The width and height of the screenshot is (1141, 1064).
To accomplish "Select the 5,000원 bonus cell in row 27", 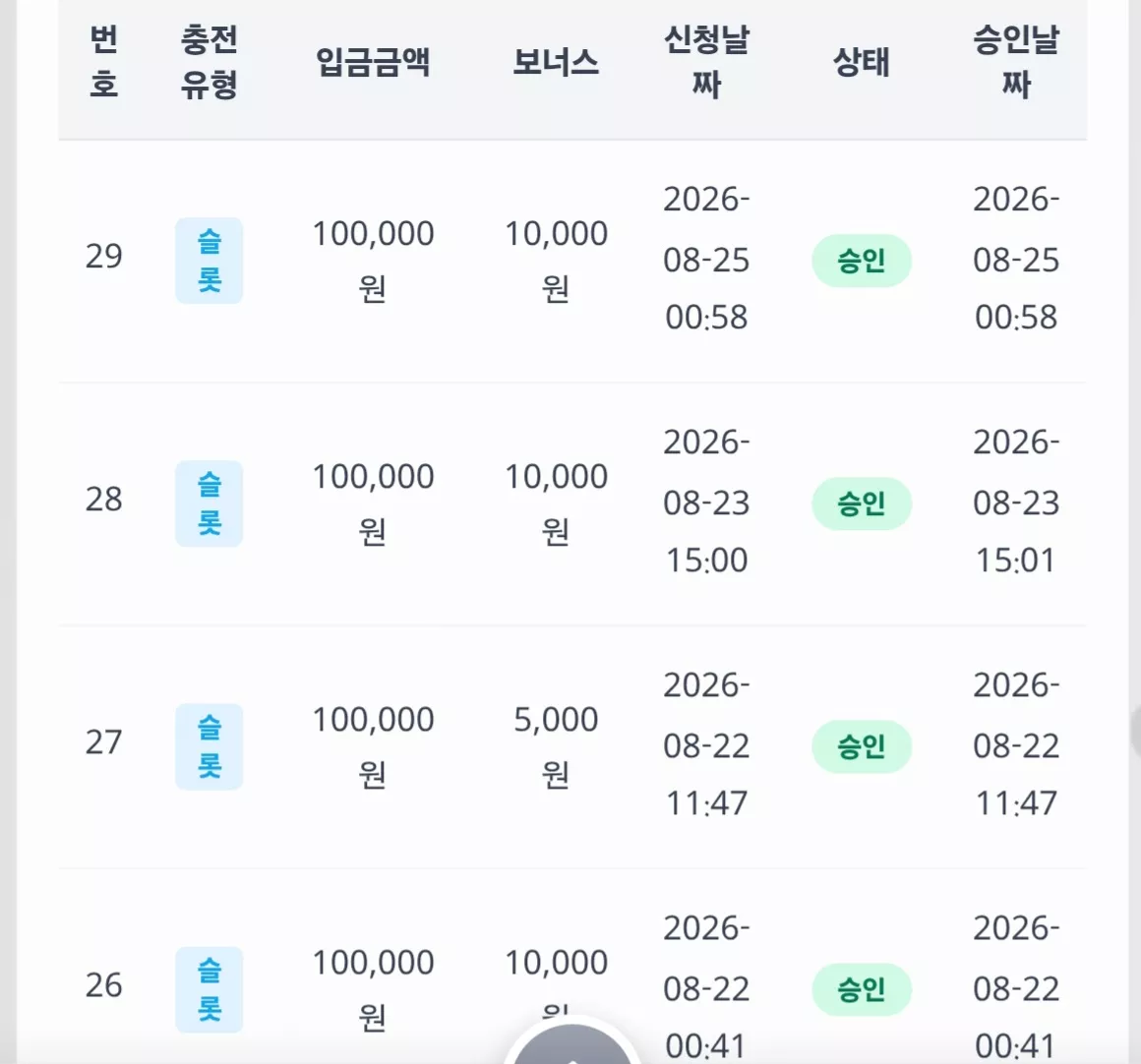I will [556, 746].
